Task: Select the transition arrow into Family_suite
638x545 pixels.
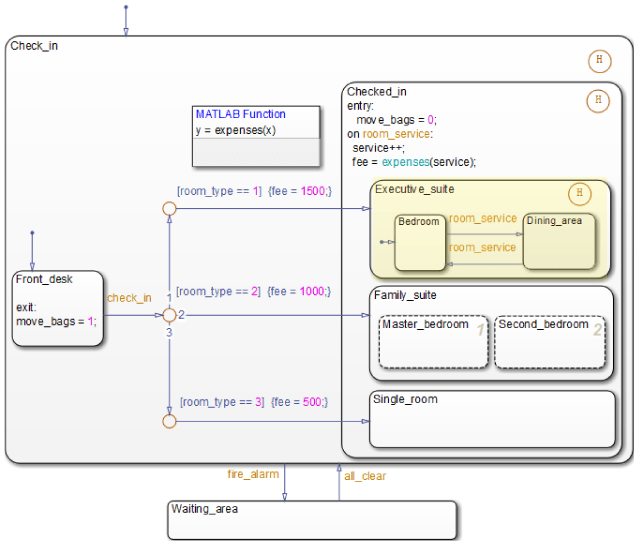Action: point(273,315)
